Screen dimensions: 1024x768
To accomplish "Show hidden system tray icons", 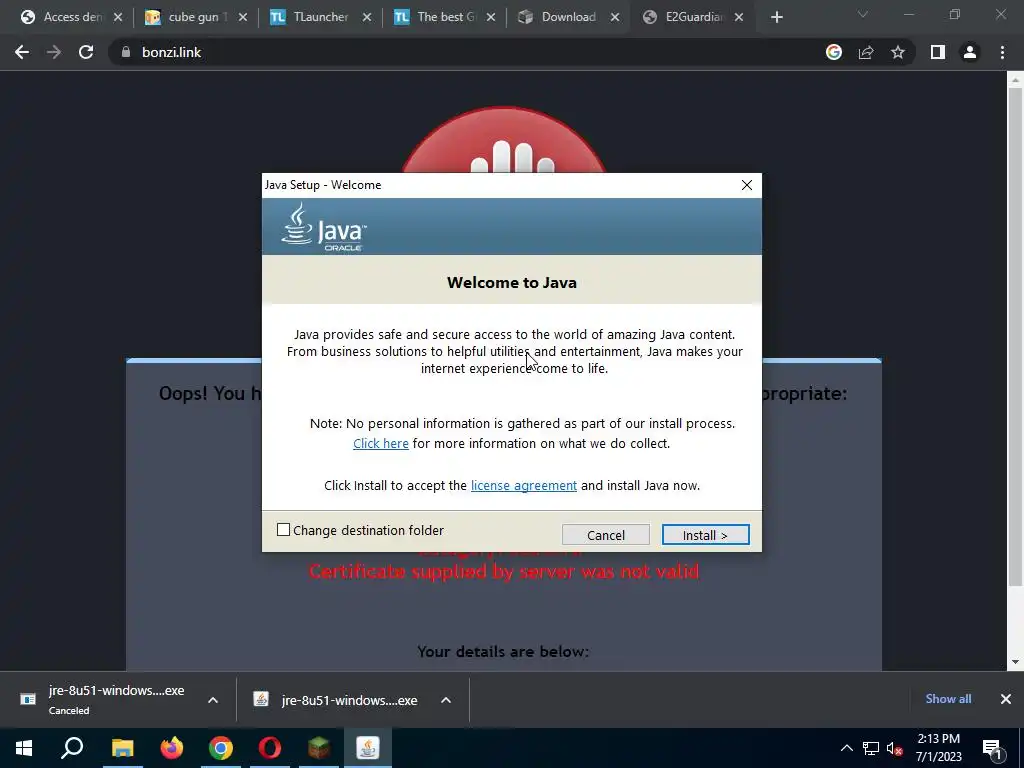I will click(846, 748).
